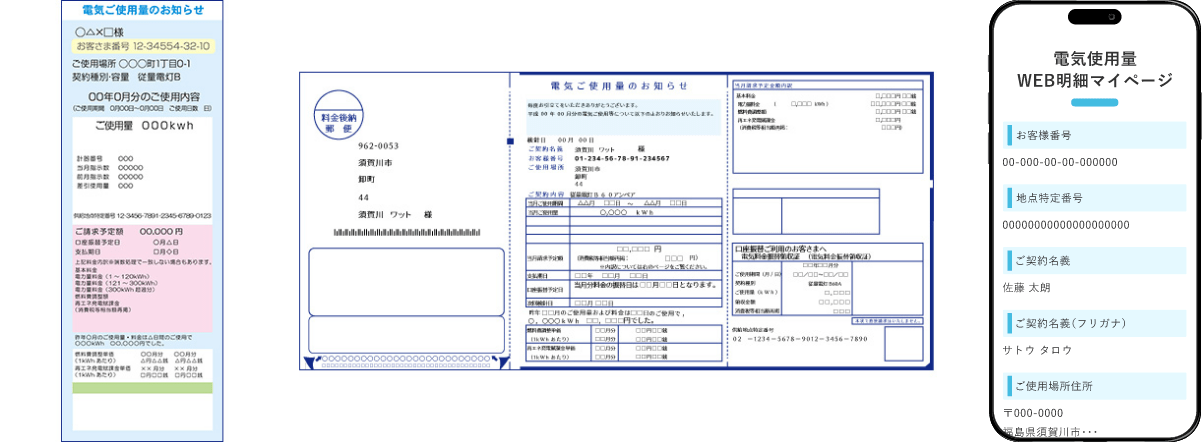The height and width of the screenshot is (442, 1202).
Task: Click ご使用量 000kwh on the slip
Action: (x=143, y=127)
